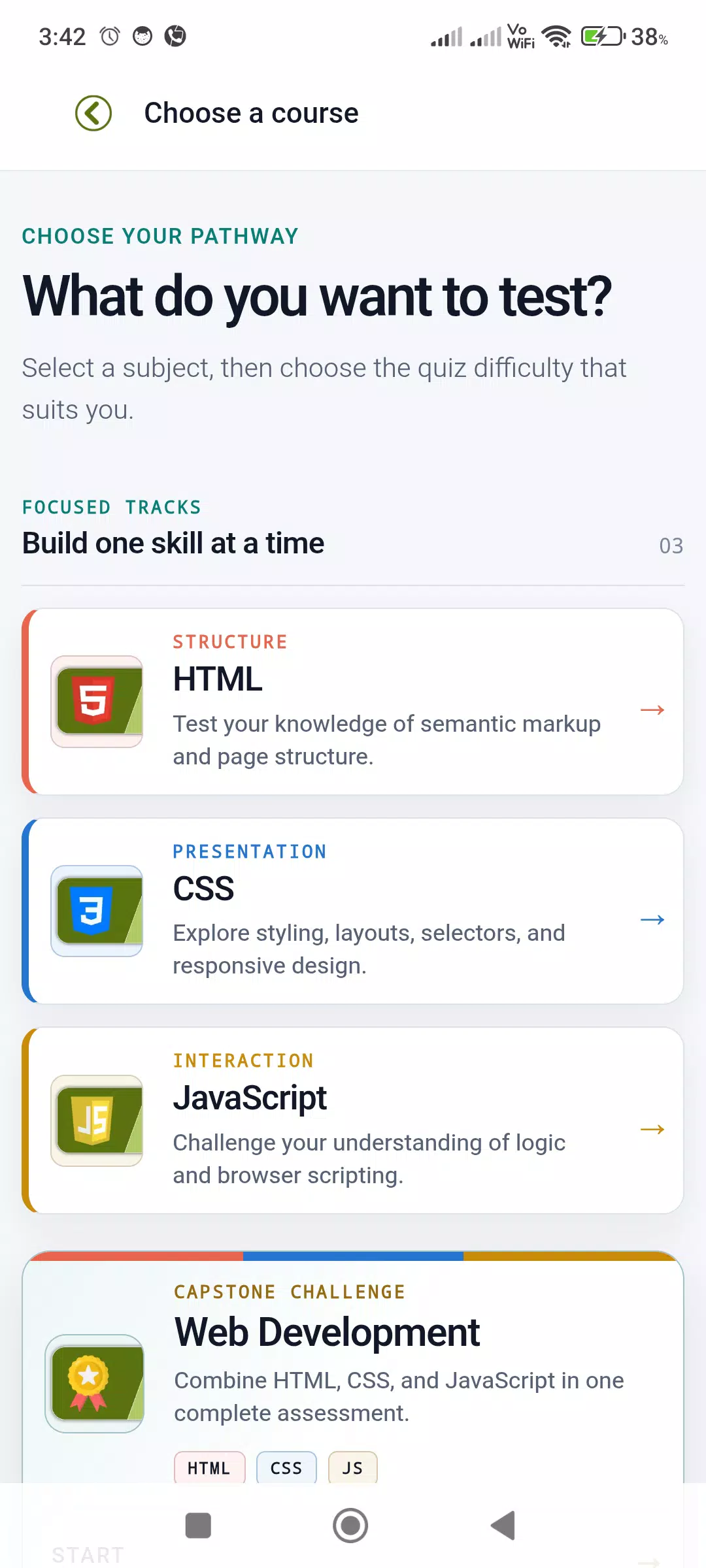Tap the Android home navigation button
Image resolution: width=706 pixels, height=1568 pixels.
[350, 1526]
